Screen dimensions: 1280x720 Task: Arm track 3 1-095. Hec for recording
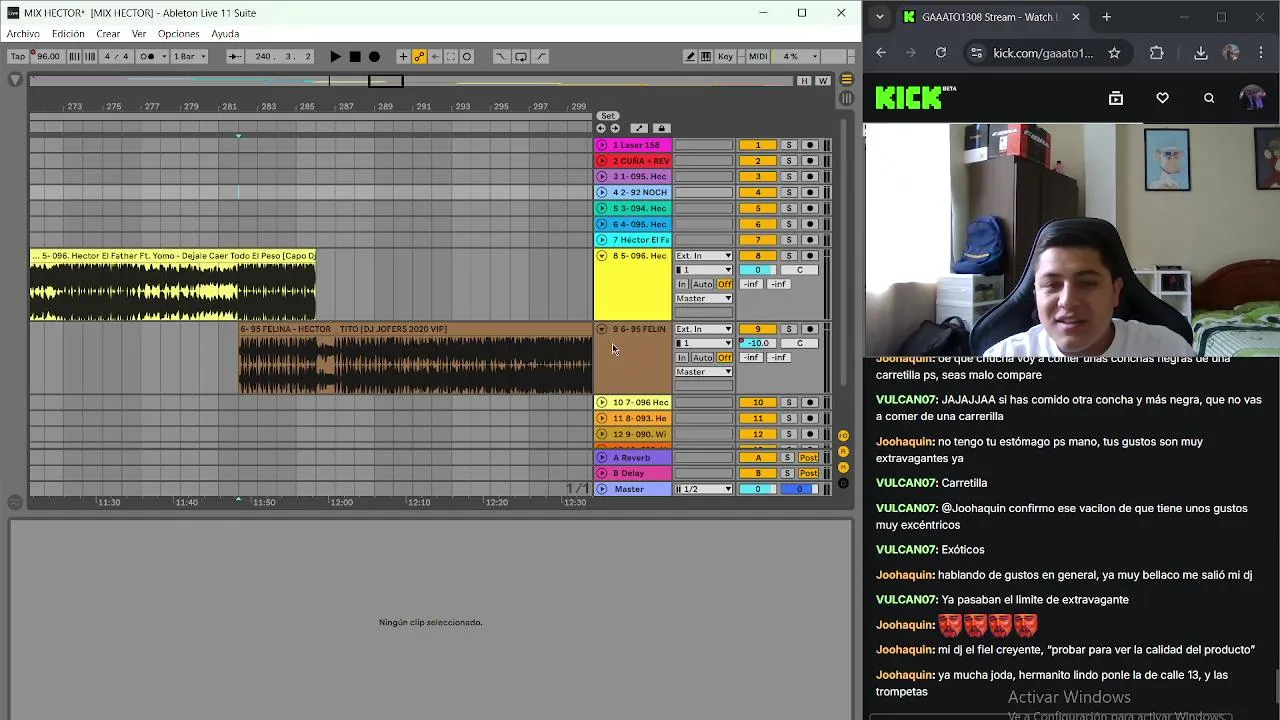(x=810, y=177)
